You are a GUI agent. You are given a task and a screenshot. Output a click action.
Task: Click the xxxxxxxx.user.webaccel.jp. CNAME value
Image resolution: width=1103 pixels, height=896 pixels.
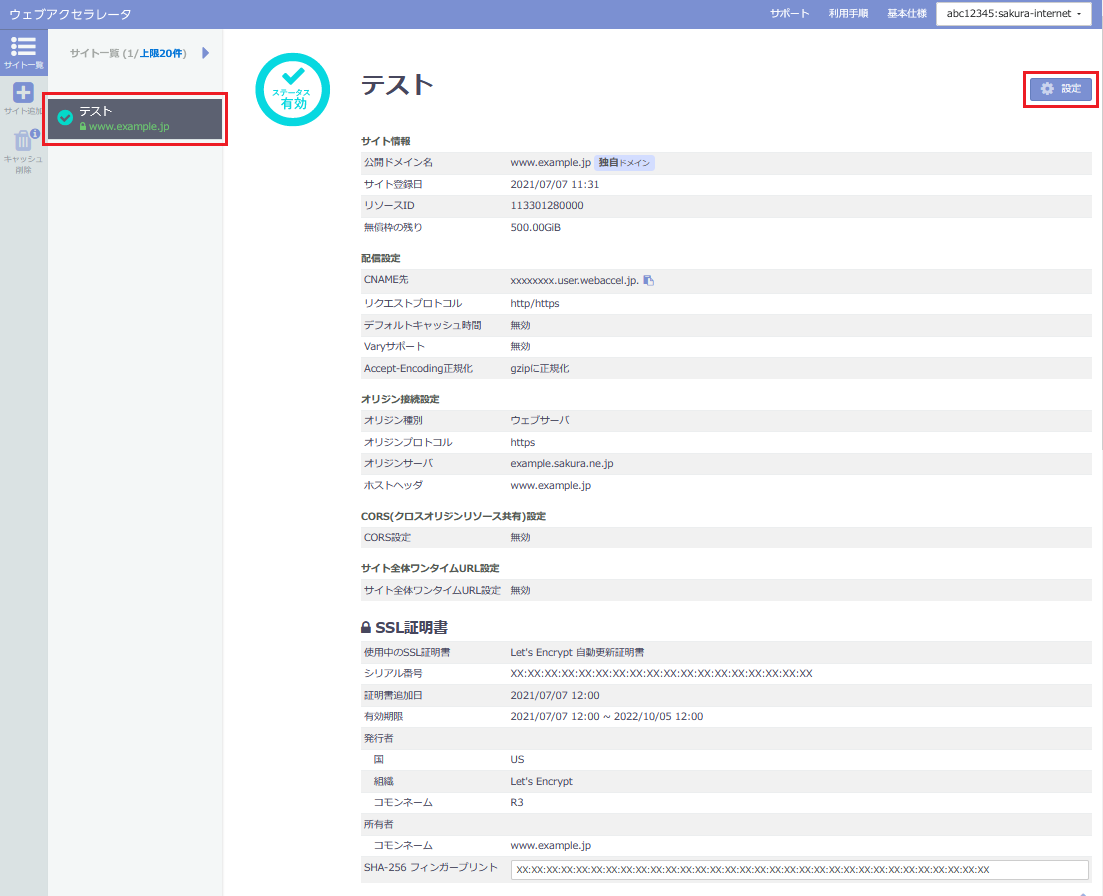[x=574, y=281]
